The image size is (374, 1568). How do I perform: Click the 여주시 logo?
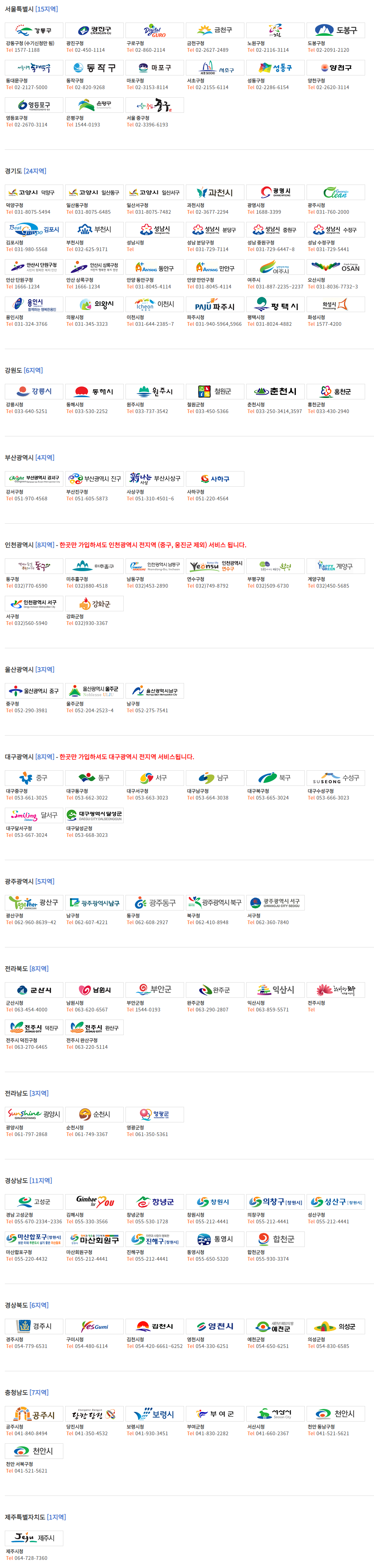(x=276, y=267)
